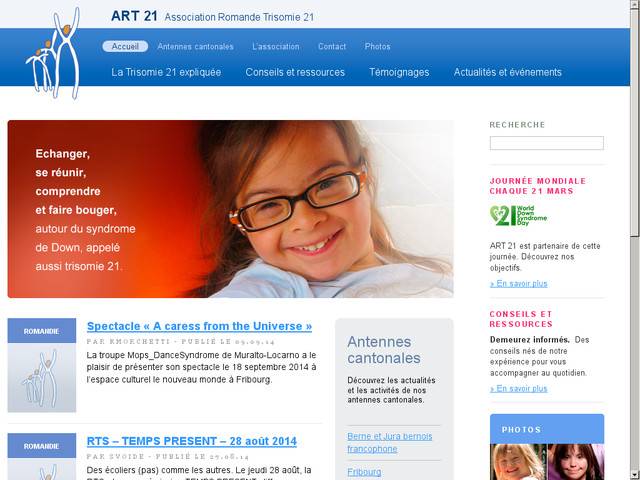The height and width of the screenshot is (480, 640).
Task: Go to Témoignages section
Action: click(399, 72)
